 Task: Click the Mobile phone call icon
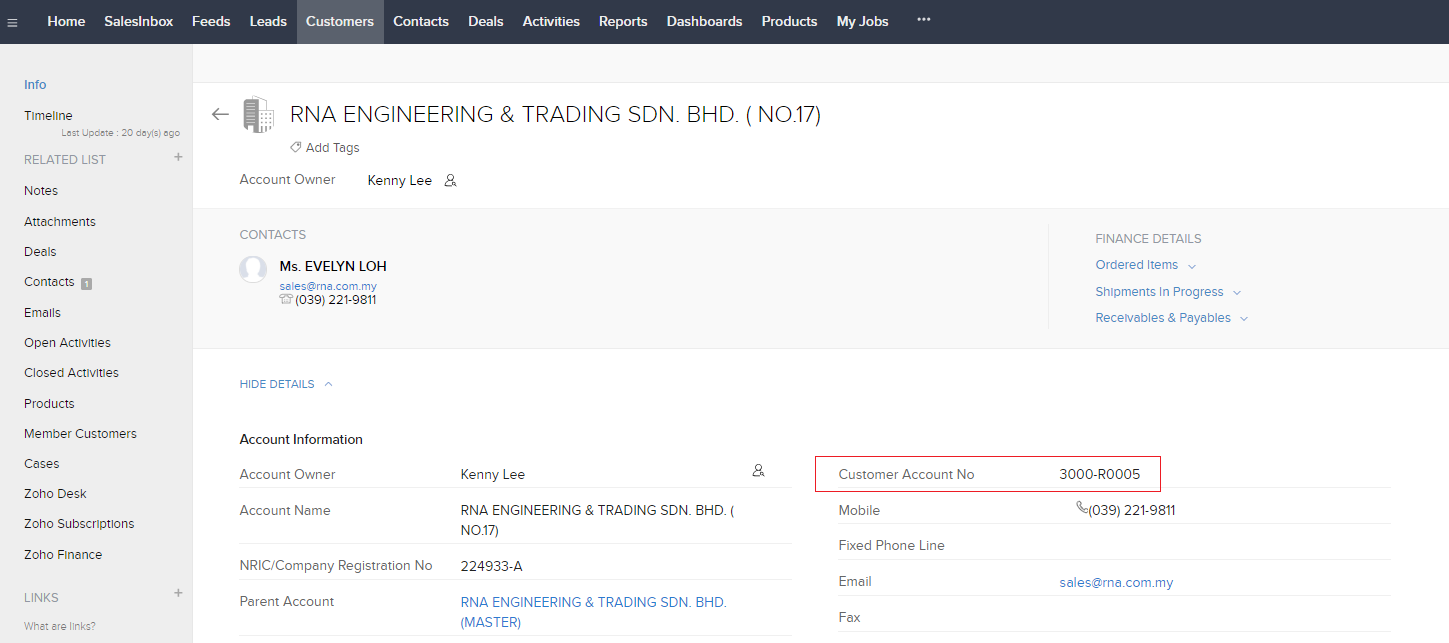click(x=1081, y=509)
